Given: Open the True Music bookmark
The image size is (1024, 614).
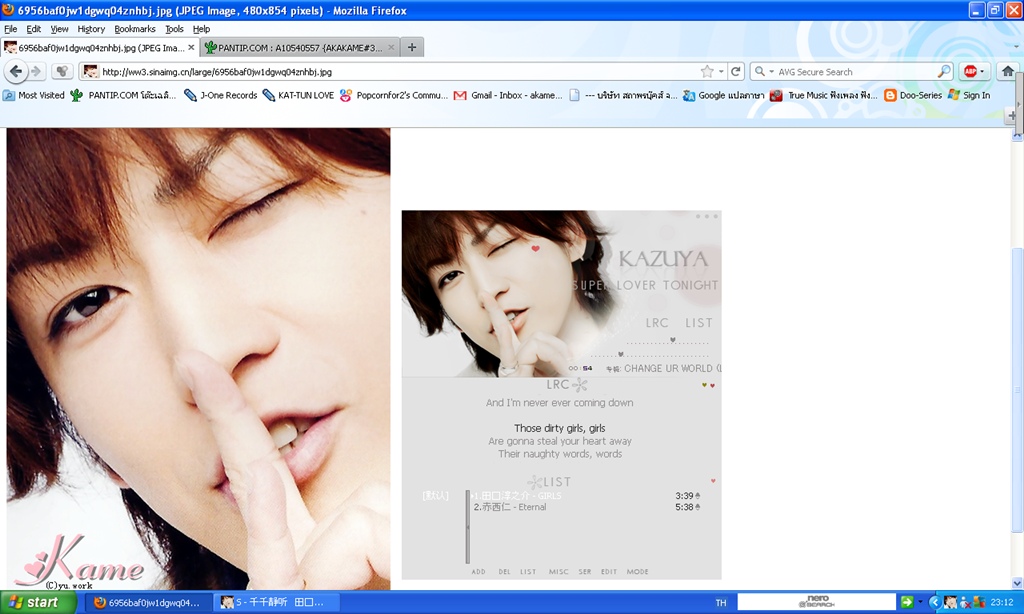Looking at the screenshot, I should pos(824,95).
